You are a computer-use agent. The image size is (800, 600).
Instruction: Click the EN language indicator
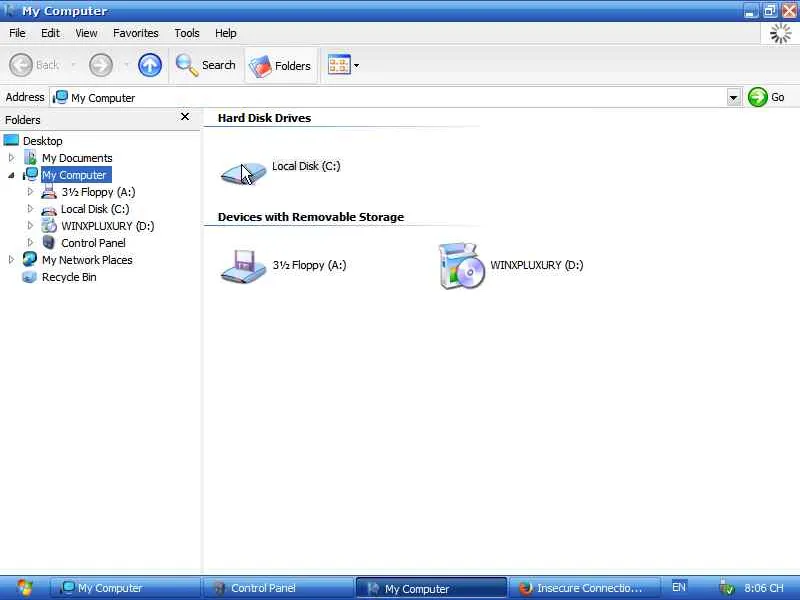(679, 587)
